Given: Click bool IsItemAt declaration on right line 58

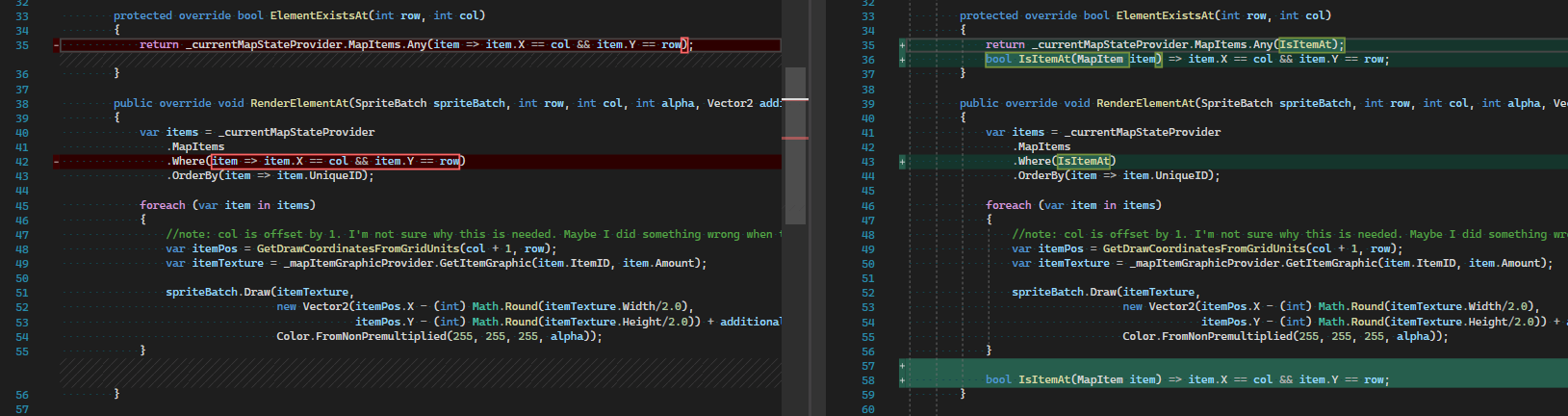Looking at the screenshot, I should click(x=1187, y=379).
